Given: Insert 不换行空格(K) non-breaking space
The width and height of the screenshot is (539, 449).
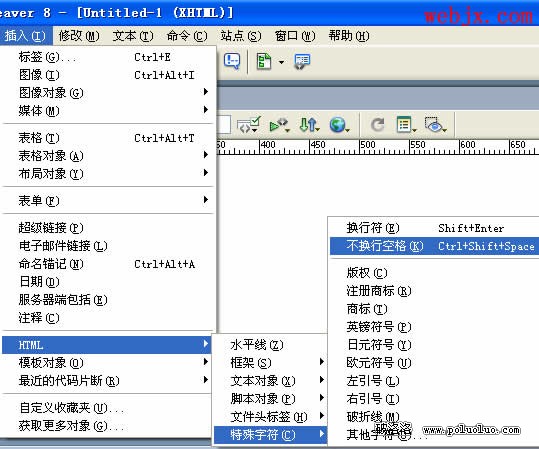Looking at the screenshot, I should point(434,246).
